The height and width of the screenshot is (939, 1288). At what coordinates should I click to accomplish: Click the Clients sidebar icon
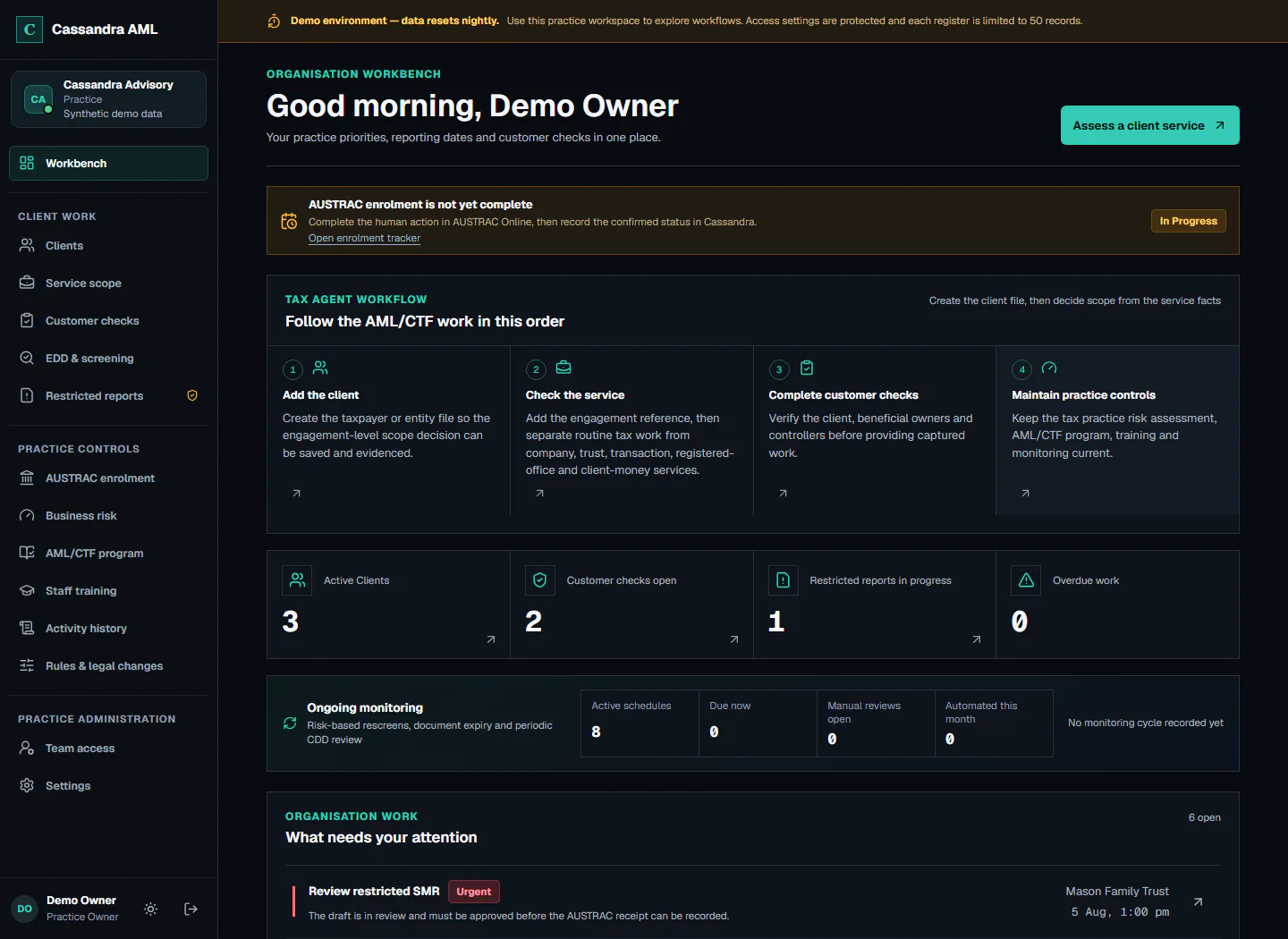[27, 246]
